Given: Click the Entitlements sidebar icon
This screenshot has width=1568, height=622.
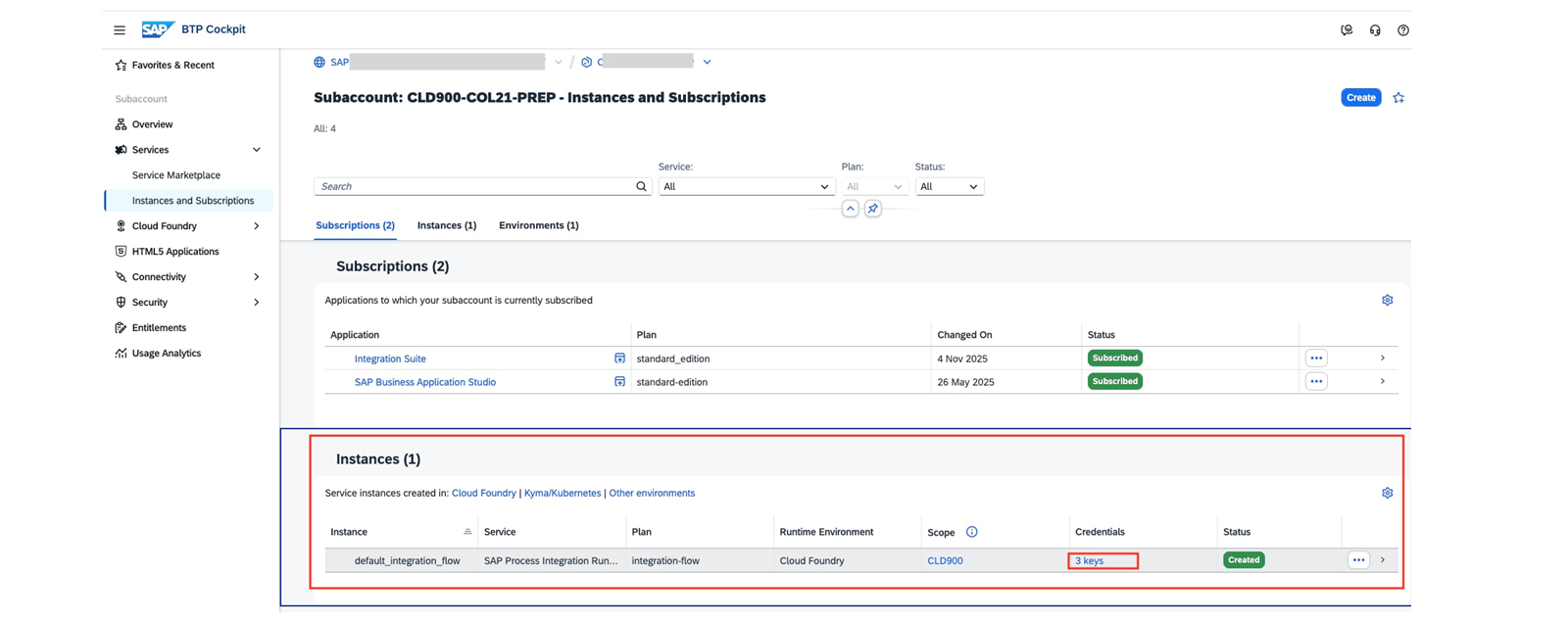Looking at the screenshot, I should (121, 328).
